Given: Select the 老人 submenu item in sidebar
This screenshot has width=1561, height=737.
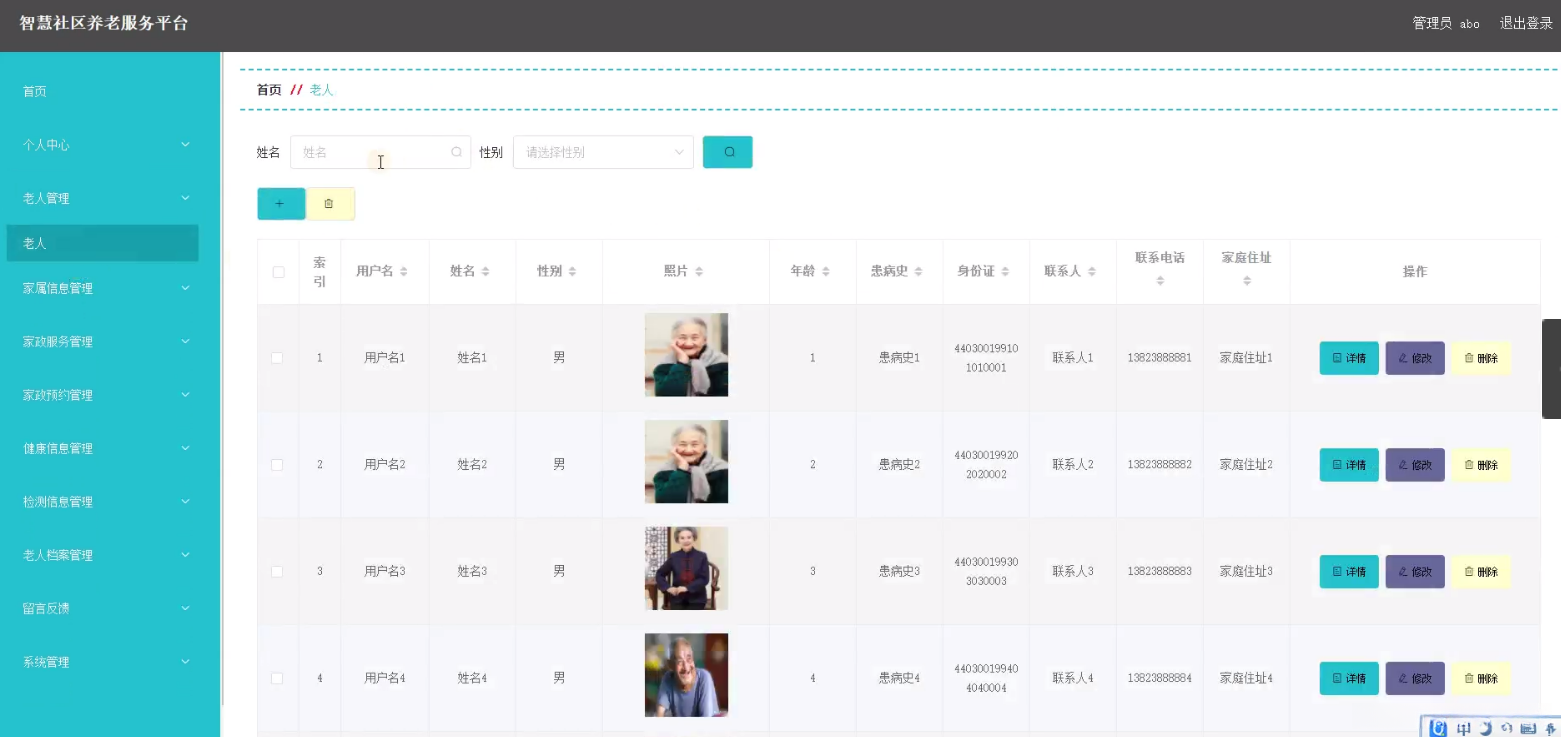Looking at the screenshot, I should point(102,243).
